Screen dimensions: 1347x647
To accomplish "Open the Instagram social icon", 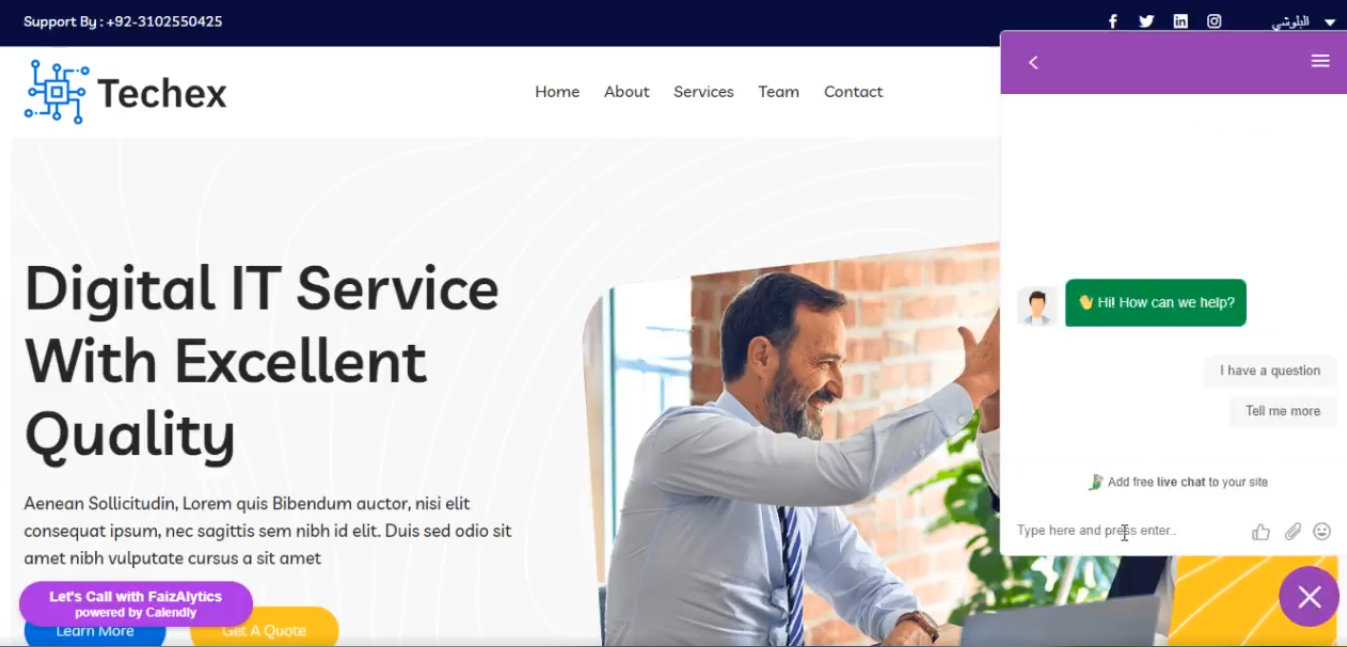I will 1214,21.
